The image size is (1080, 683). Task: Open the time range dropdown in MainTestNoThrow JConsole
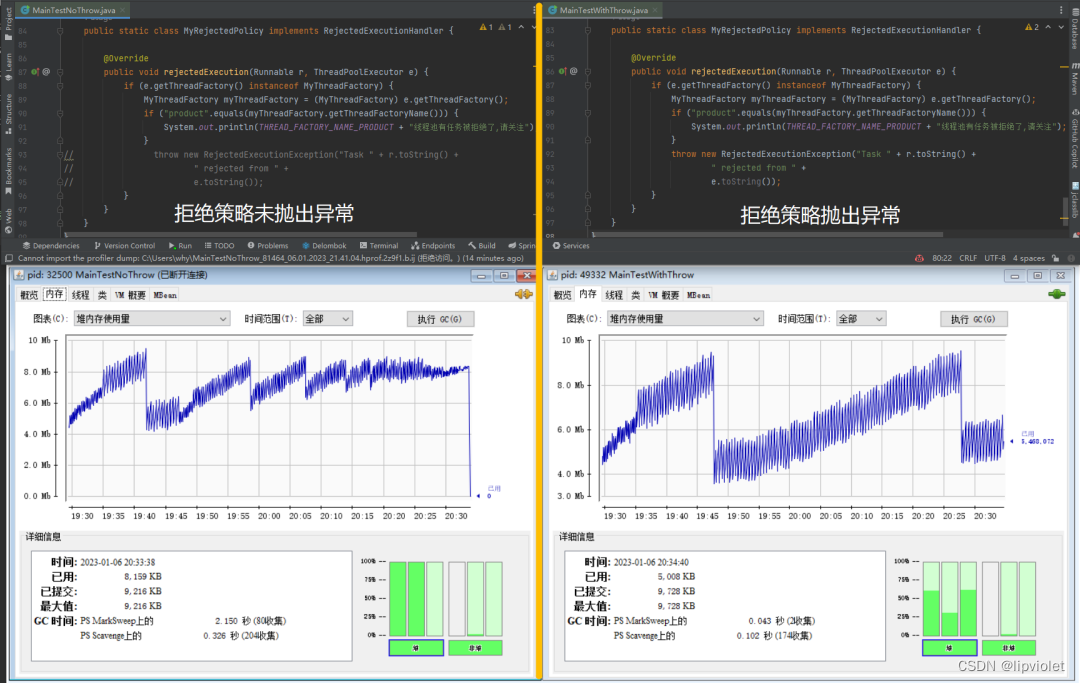(x=327, y=319)
